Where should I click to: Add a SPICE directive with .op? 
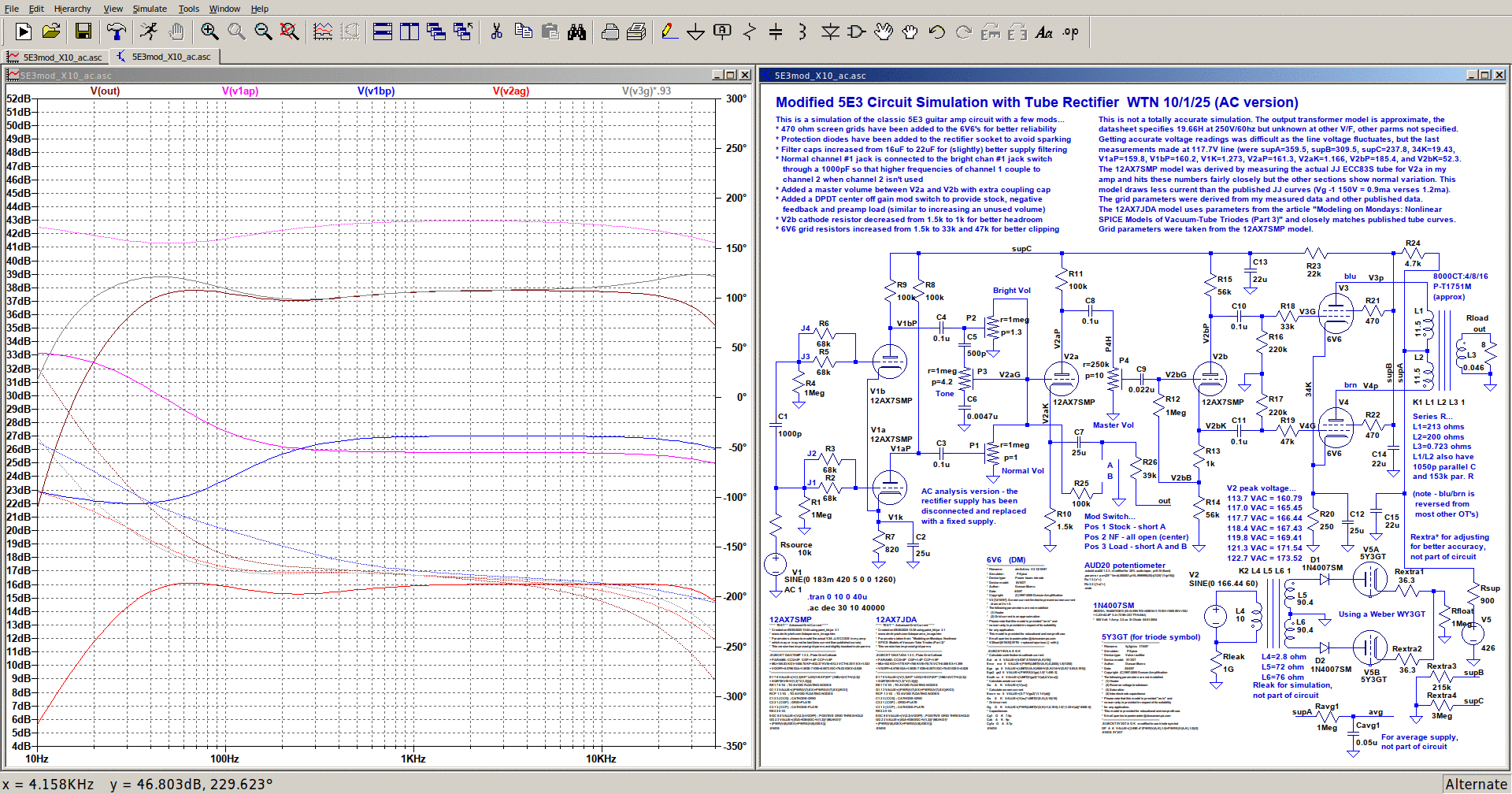coord(1071,32)
